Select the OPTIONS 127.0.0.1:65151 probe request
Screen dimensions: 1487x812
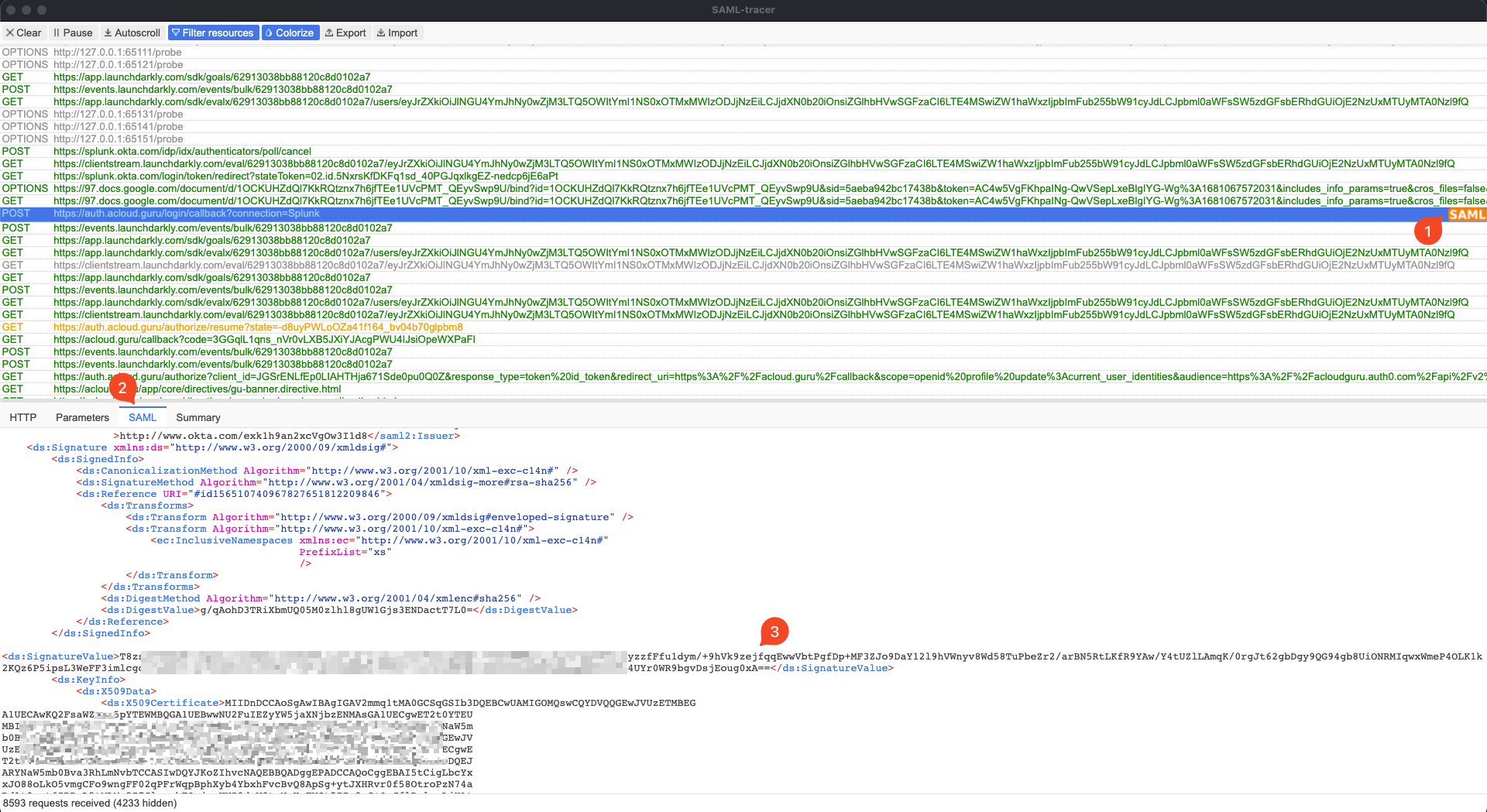click(743, 139)
